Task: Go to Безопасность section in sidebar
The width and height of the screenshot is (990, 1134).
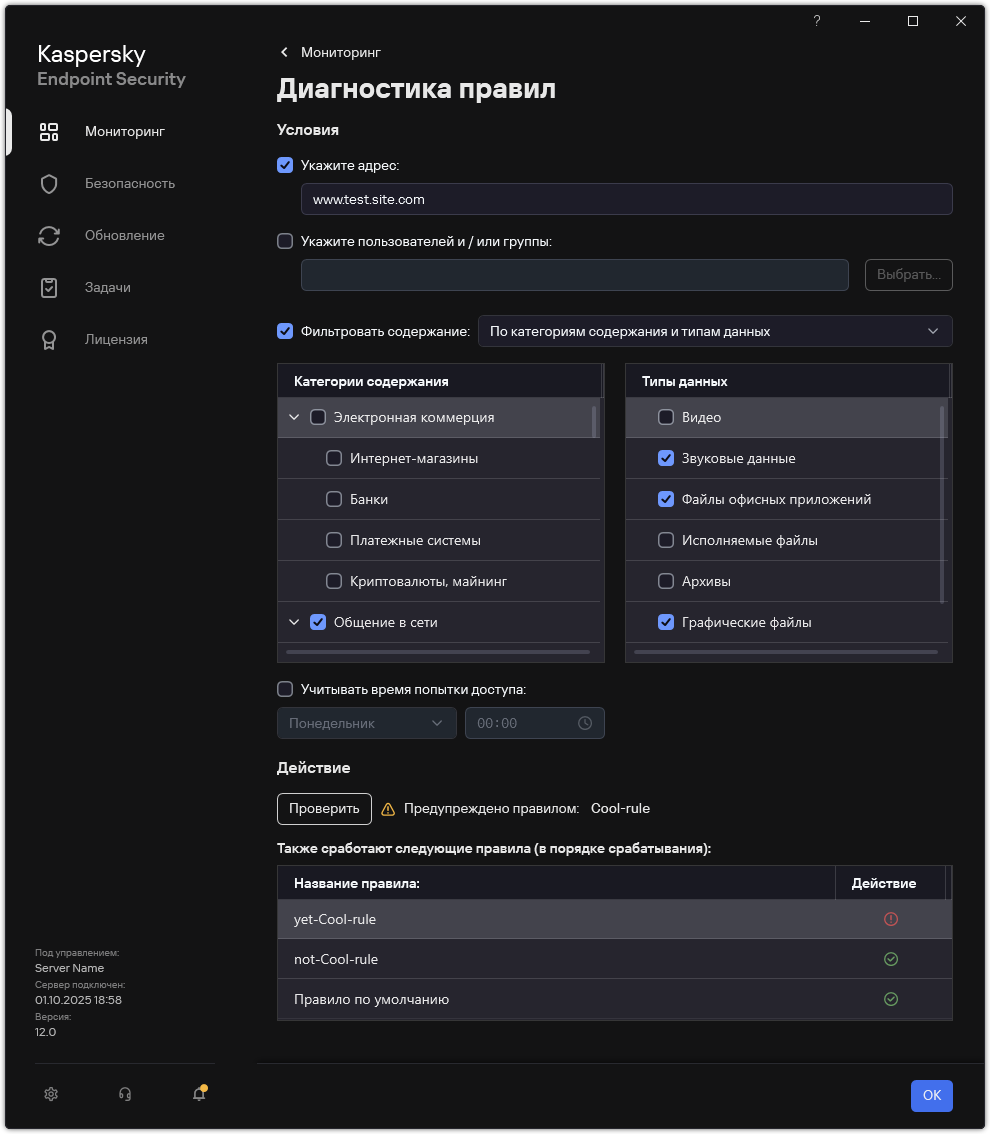Action: click(130, 183)
